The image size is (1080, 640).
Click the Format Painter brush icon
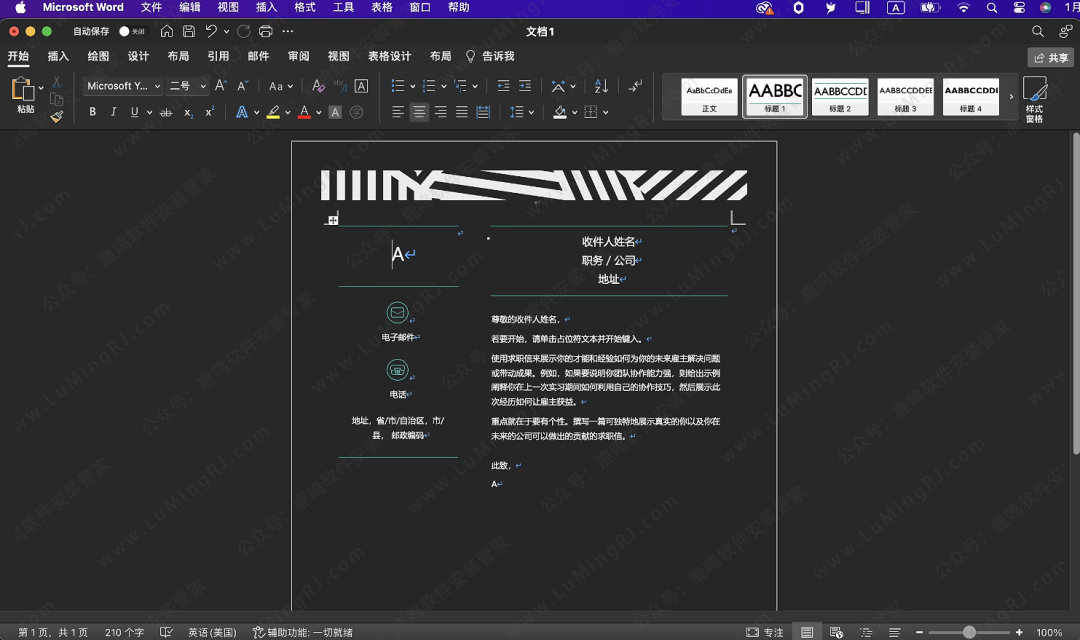57,116
